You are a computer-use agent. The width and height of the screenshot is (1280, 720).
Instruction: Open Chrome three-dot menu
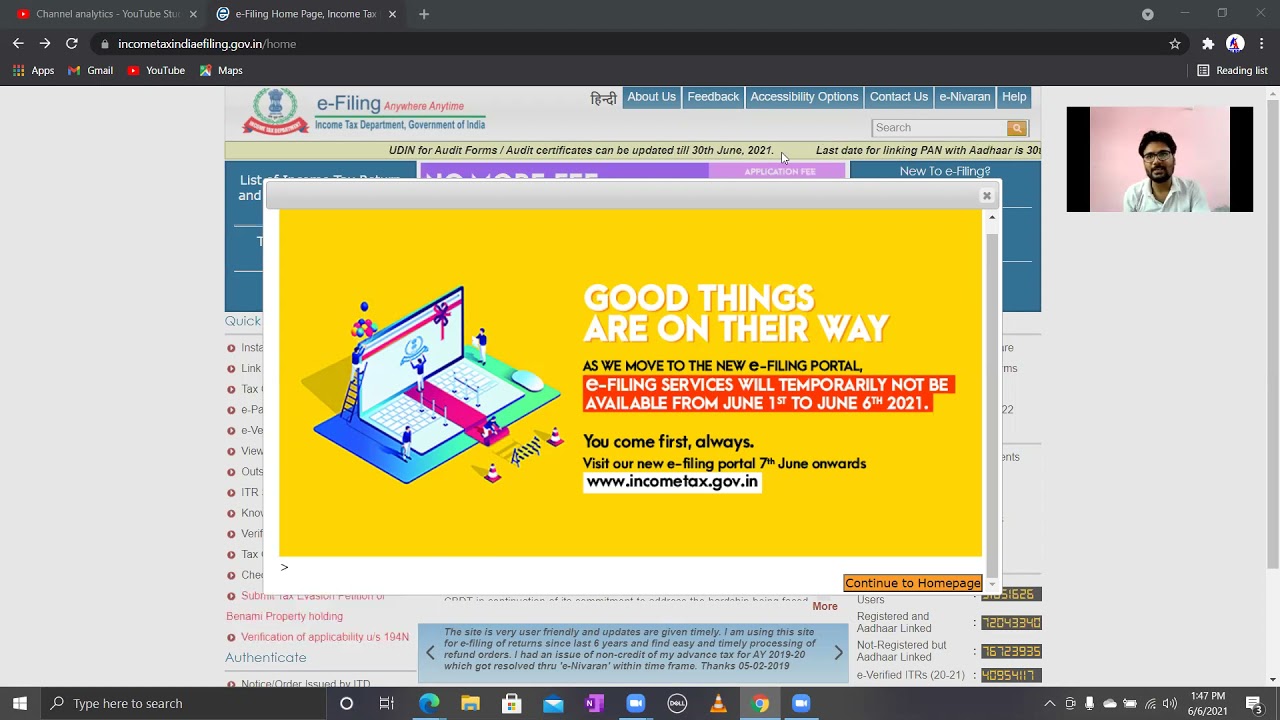(1262, 44)
